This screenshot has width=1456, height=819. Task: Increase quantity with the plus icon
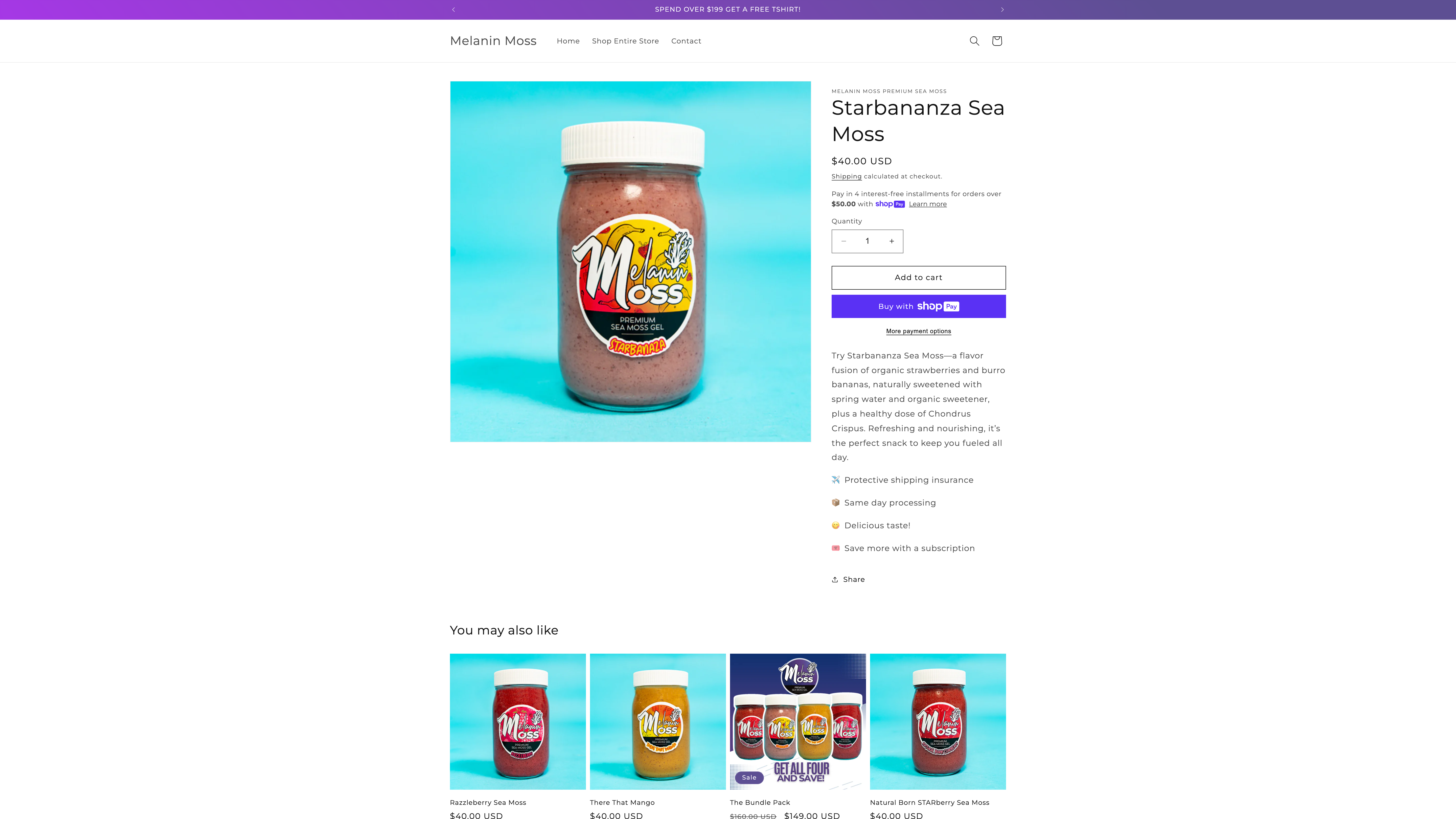pyautogui.click(x=891, y=241)
